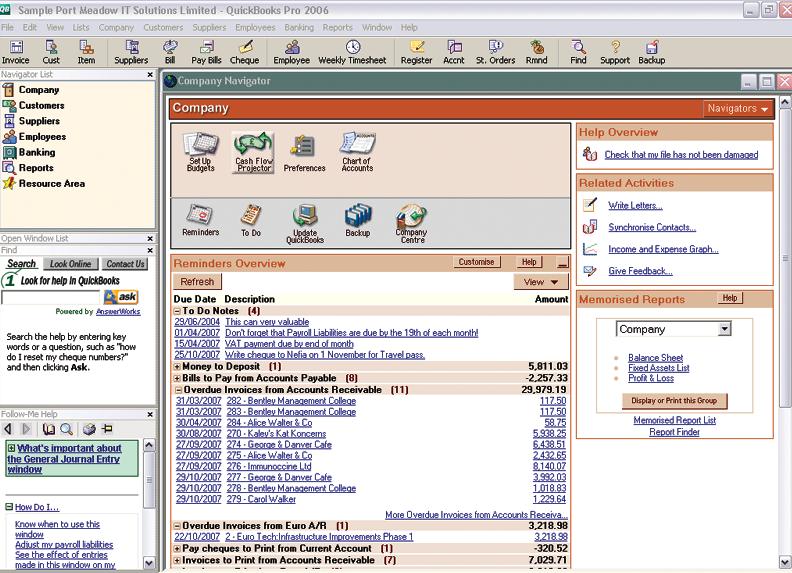Open the Customers menu
The width and height of the screenshot is (792, 573).
pyautogui.click(x=163, y=27)
